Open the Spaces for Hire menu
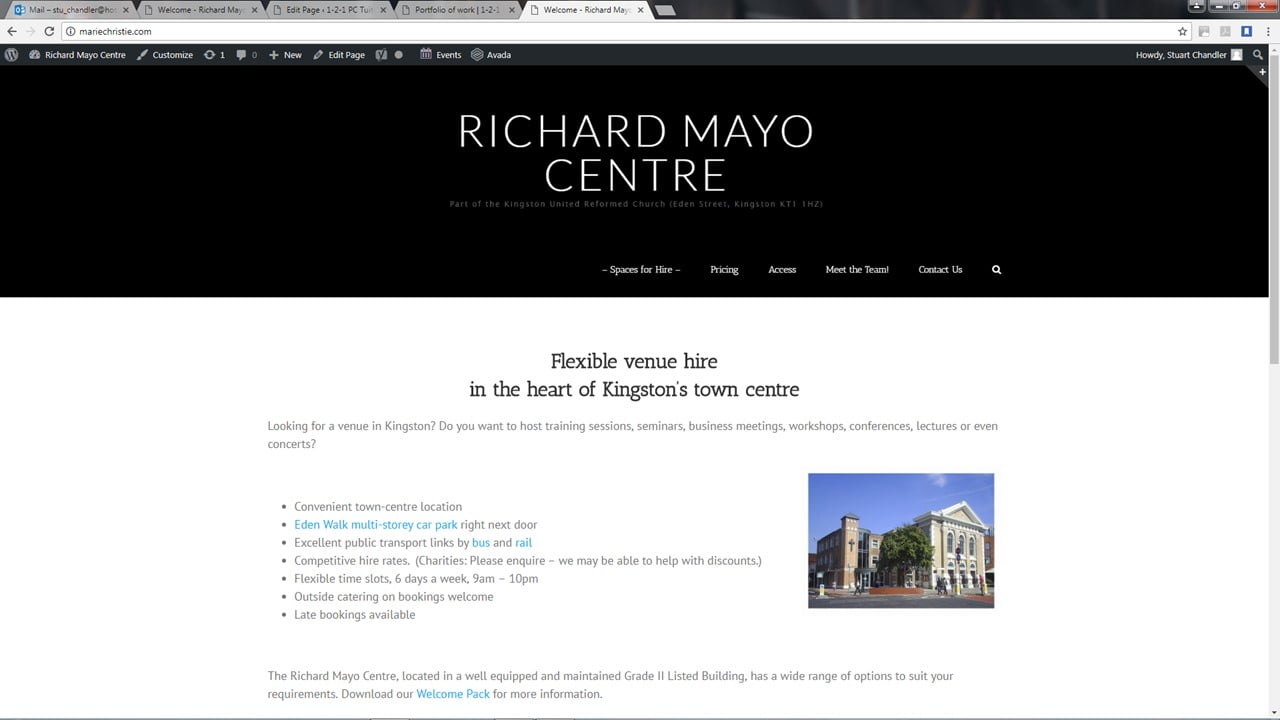Viewport: 1280px width, 720px height. click(x=641, y=270)
